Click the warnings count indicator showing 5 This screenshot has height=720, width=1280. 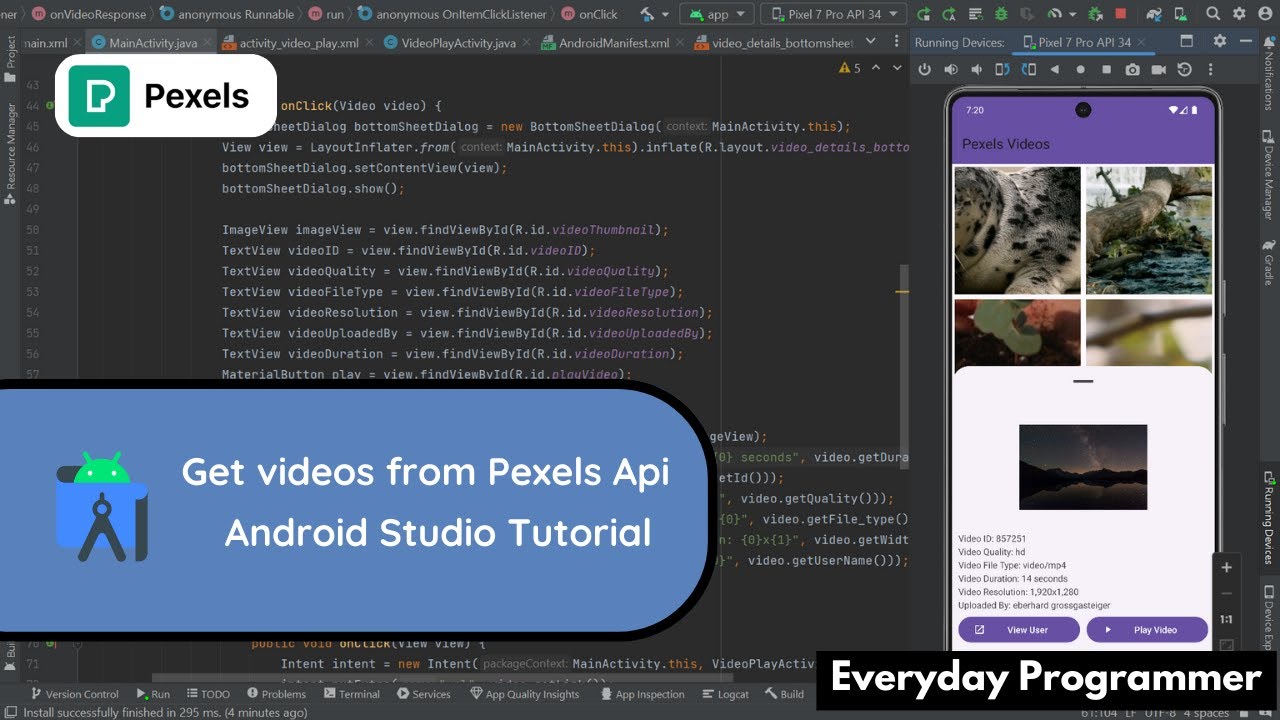click(x=849, y=68)
